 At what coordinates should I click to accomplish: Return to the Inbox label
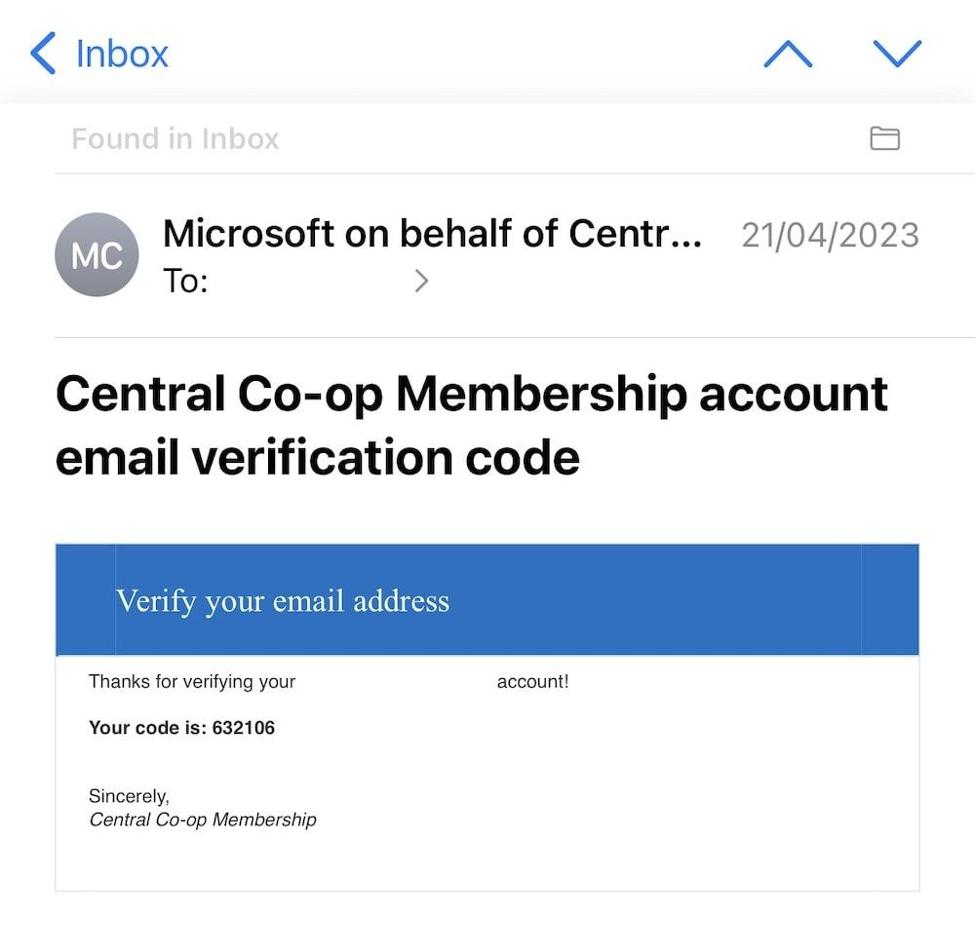pyautogui.click(x=122, y=53)
